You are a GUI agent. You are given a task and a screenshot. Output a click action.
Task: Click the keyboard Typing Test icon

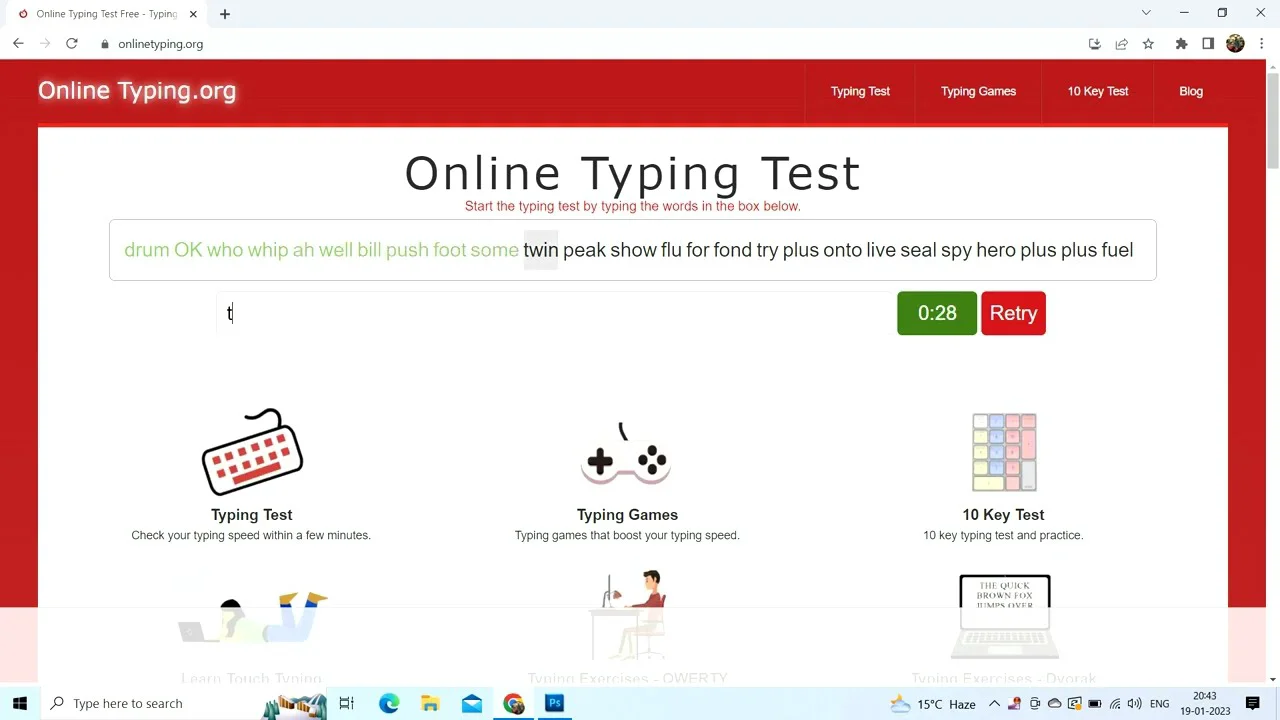click(x=252, y=452)
